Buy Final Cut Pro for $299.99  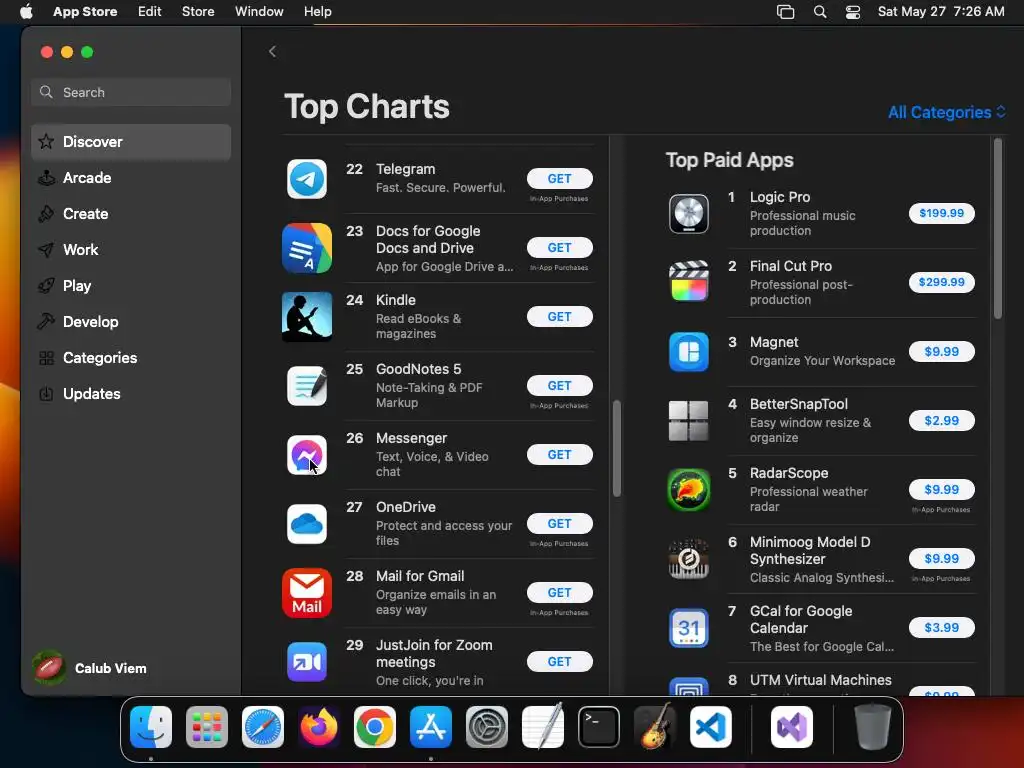coord(941,282)
